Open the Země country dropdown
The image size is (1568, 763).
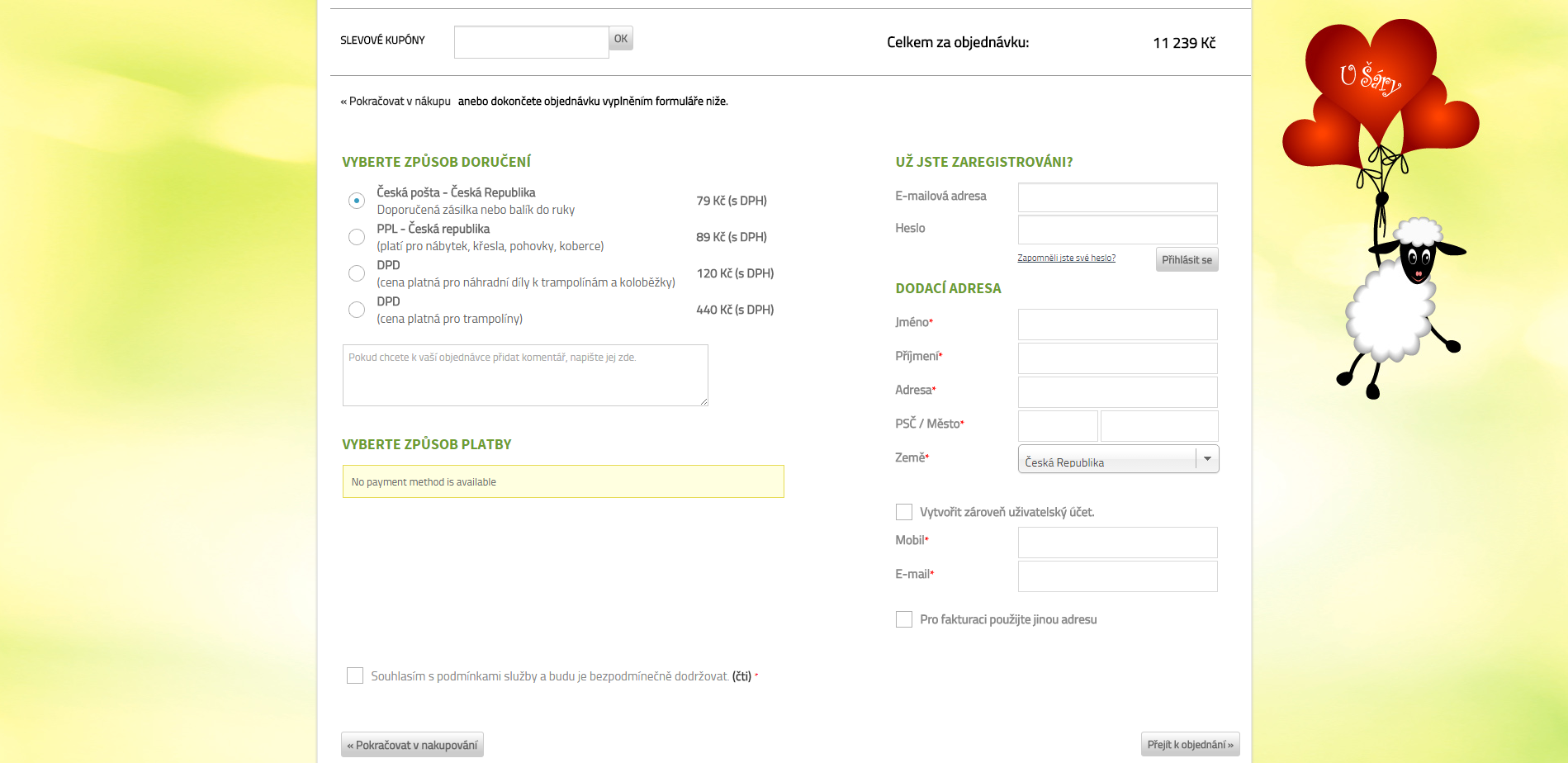pyautogui.click(x=1118, y=459)
